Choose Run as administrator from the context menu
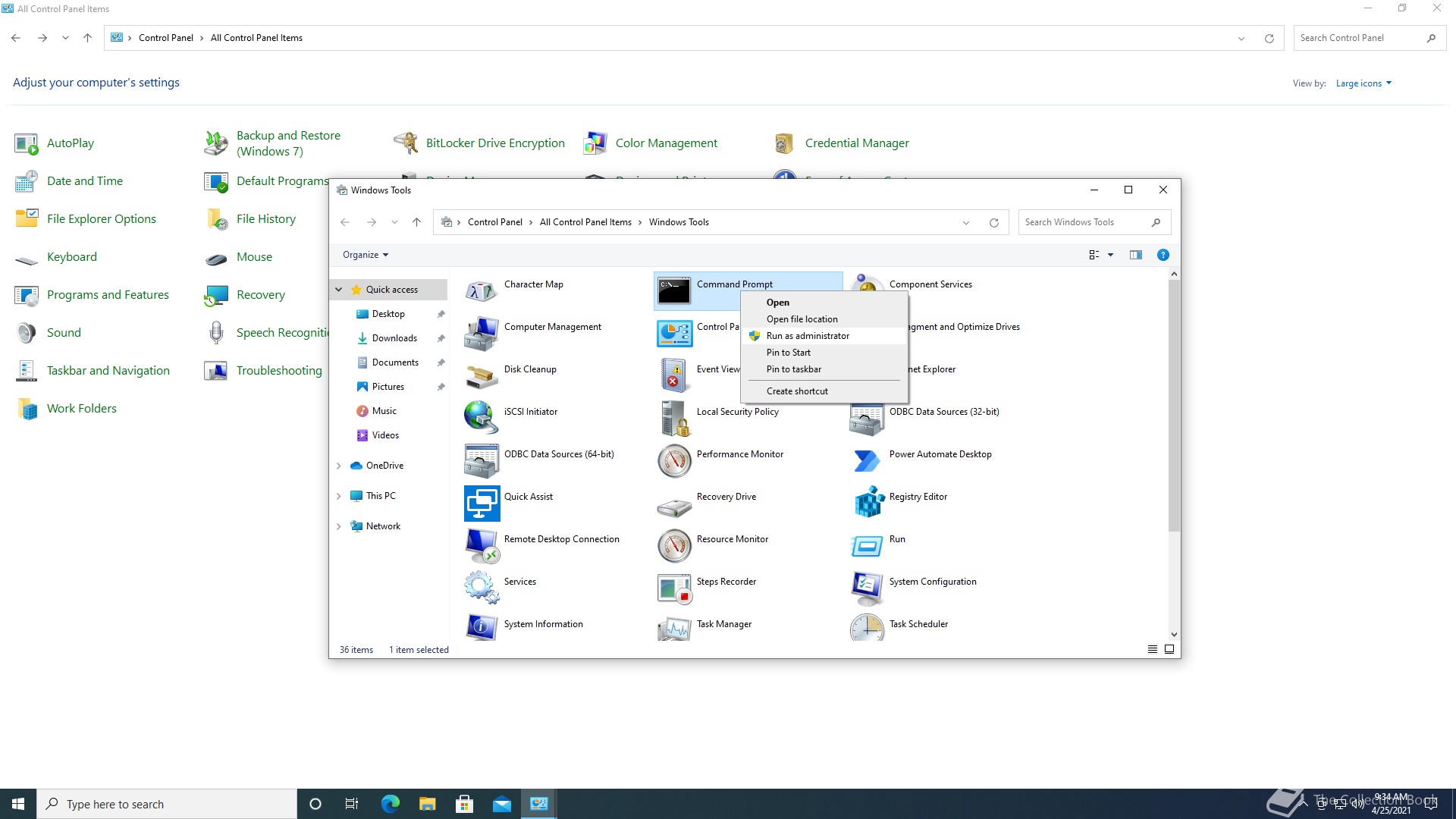The height and width of the screenshot is (819, 1456). tap(808, 336)
